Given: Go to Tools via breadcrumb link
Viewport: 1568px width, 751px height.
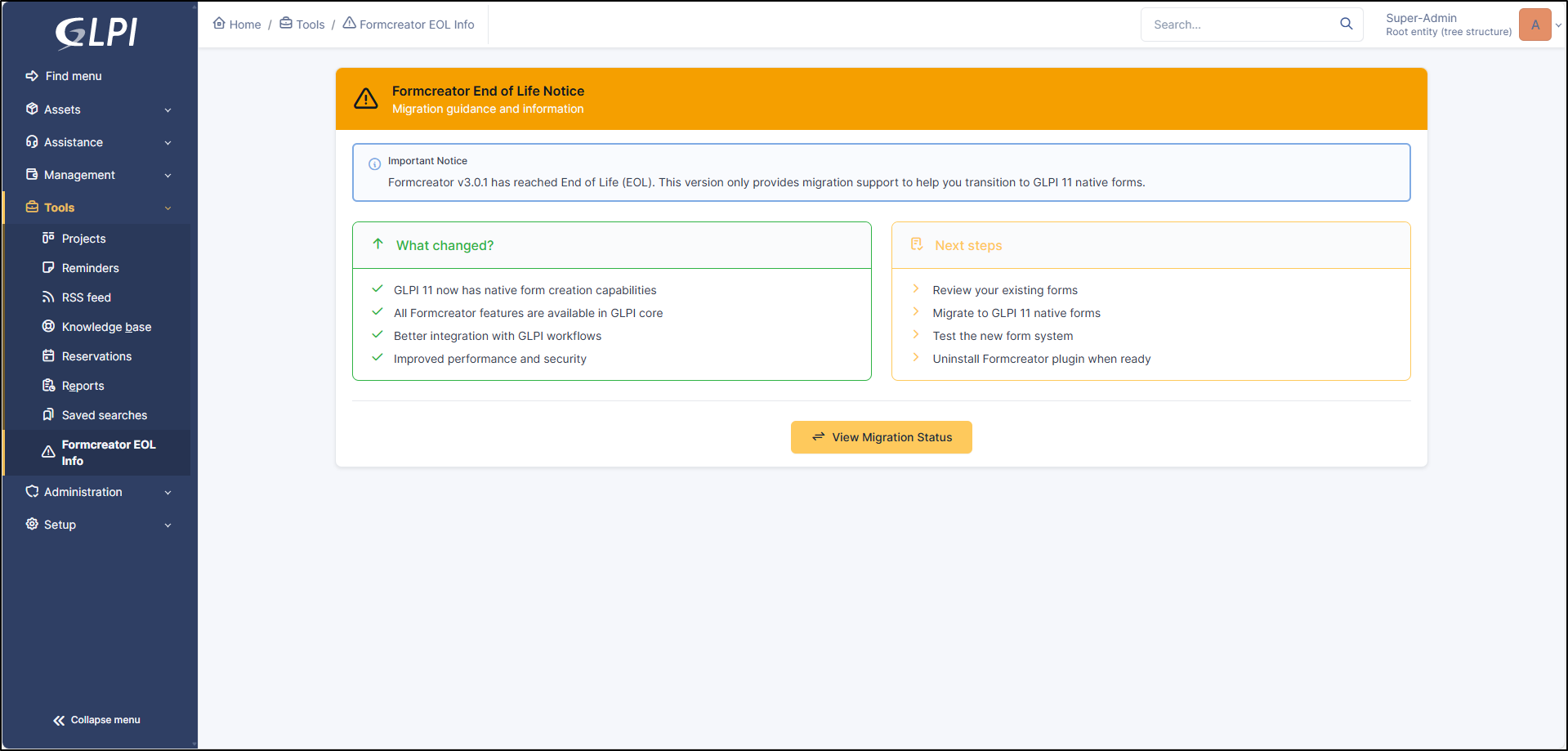Looking at the screenshot, I should point(310,25).
